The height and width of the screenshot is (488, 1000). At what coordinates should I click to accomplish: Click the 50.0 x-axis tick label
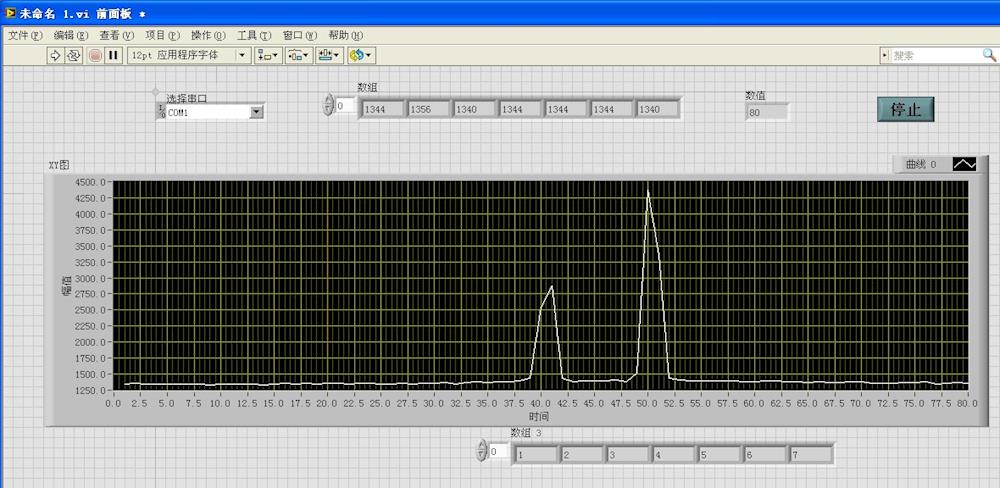pos(647,403)
